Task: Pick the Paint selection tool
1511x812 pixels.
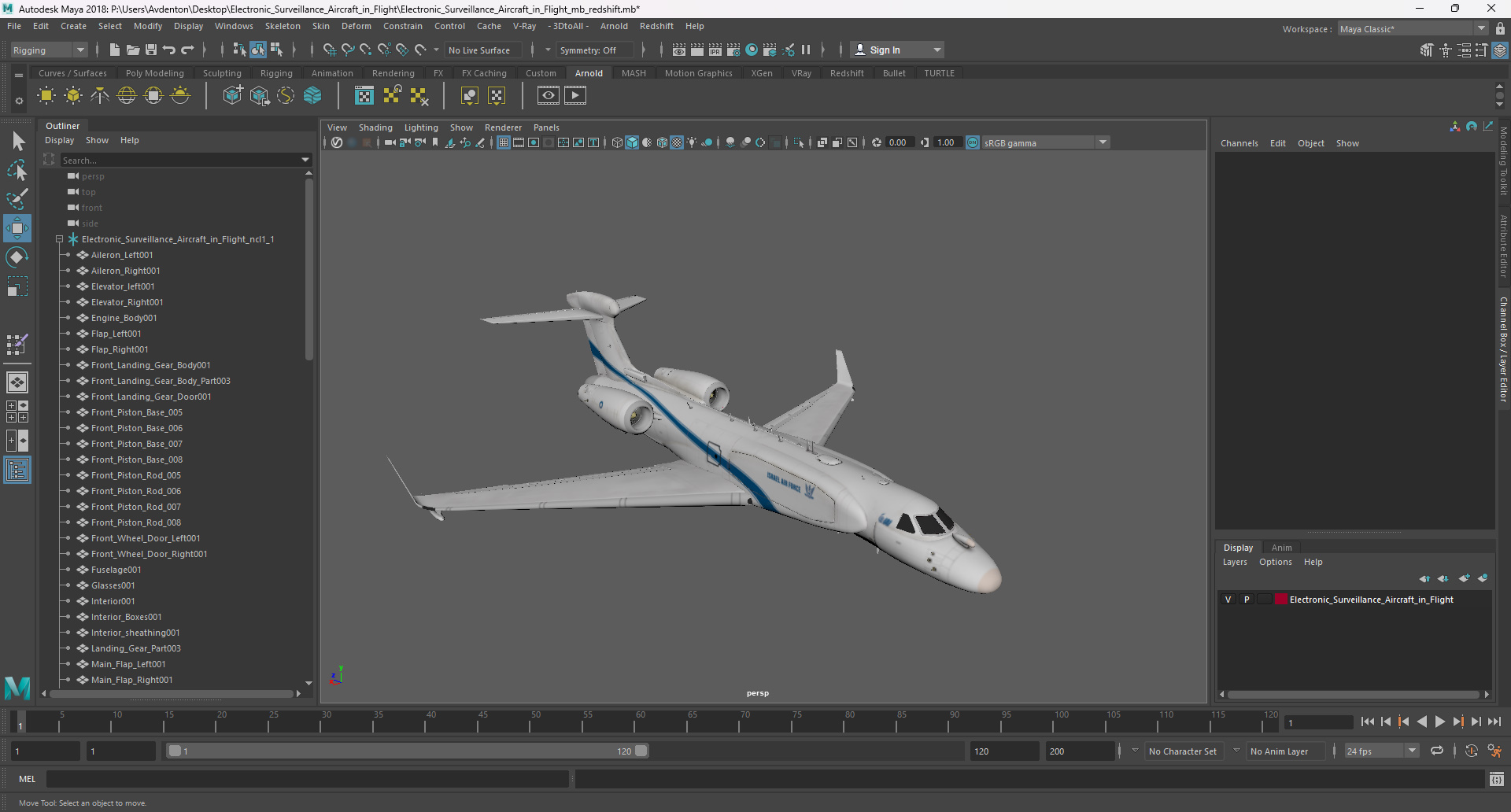Action: point(17,198)
